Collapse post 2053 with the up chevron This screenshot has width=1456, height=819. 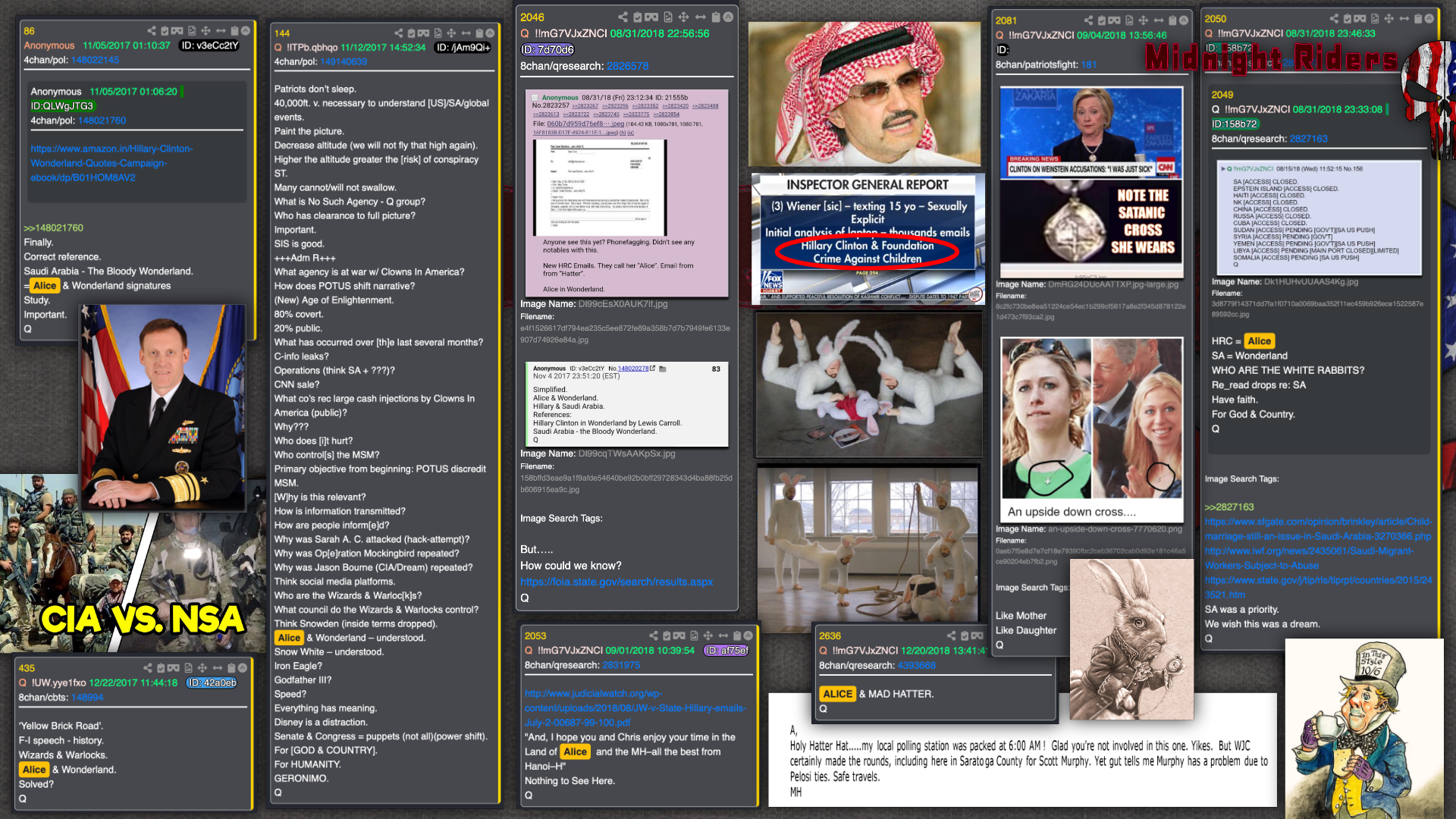(748, 635)
